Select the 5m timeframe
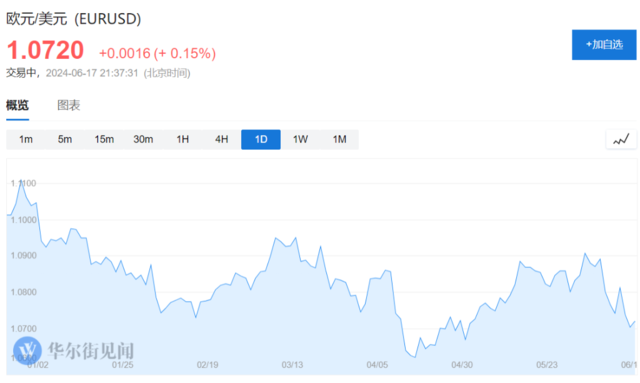The image size is (640, 383). coord(65,140)
